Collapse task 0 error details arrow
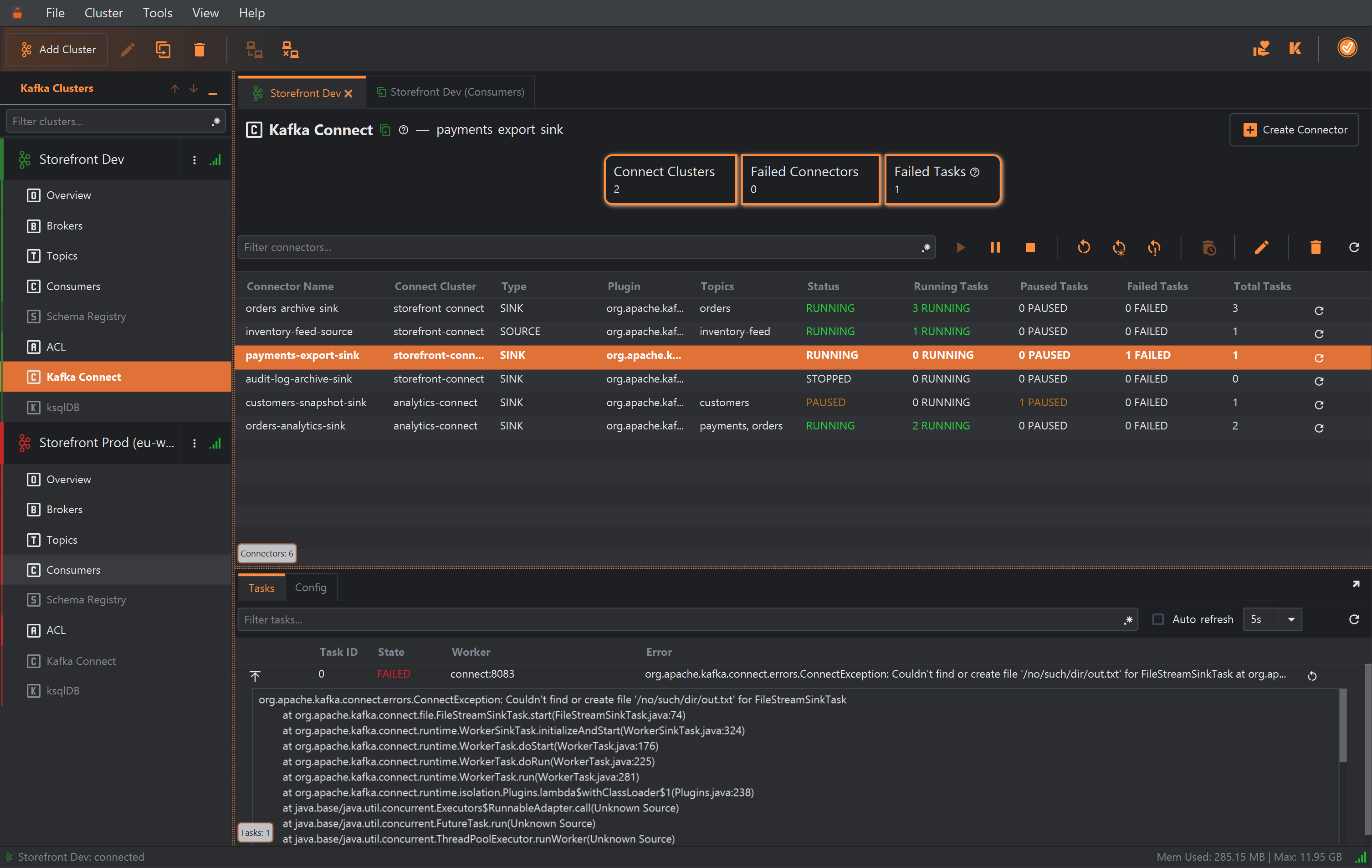This screenshot has width=1372, height=868. pyautogui.click(x=255, y=676)
